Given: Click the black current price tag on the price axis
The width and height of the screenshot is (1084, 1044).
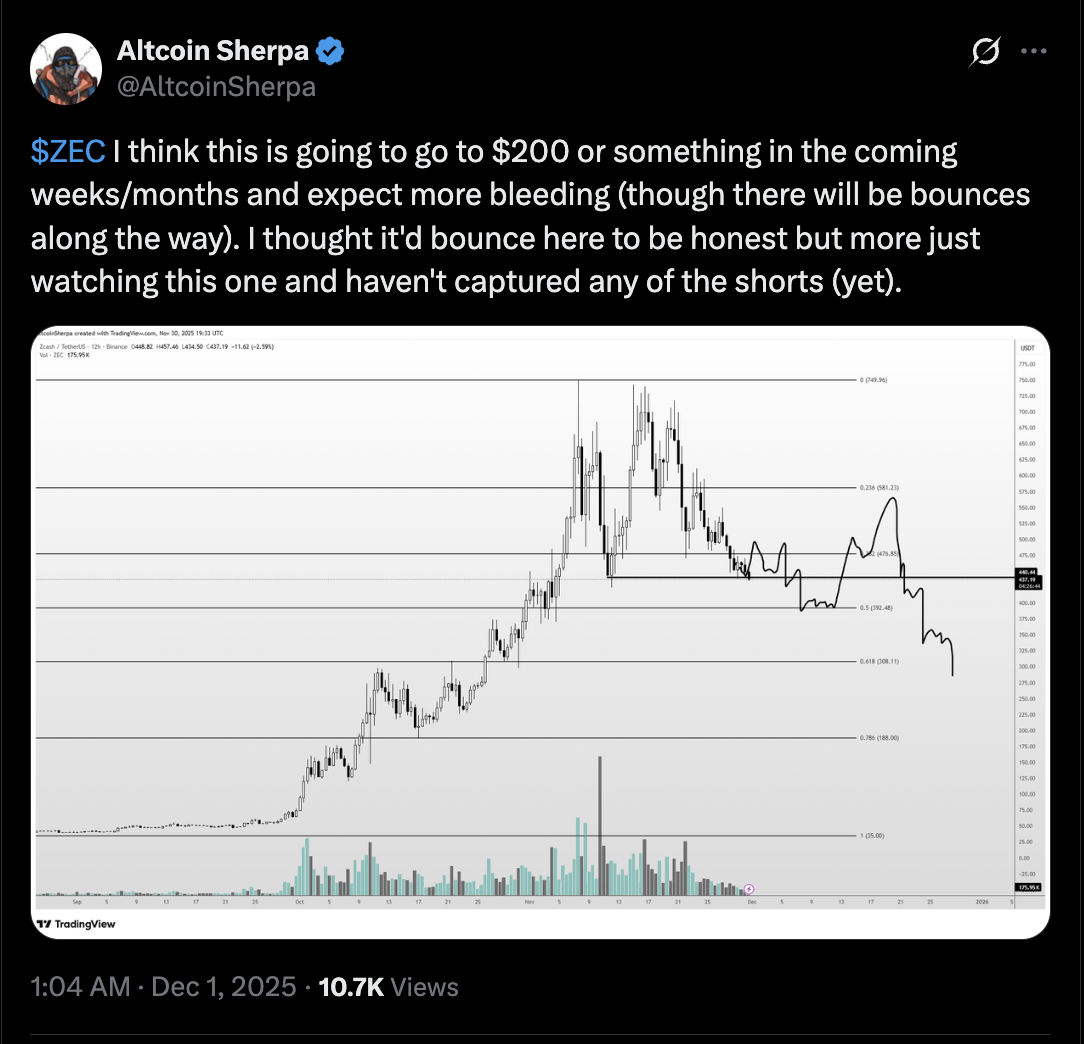Looking at the screenshot, I should point(1026,578).
